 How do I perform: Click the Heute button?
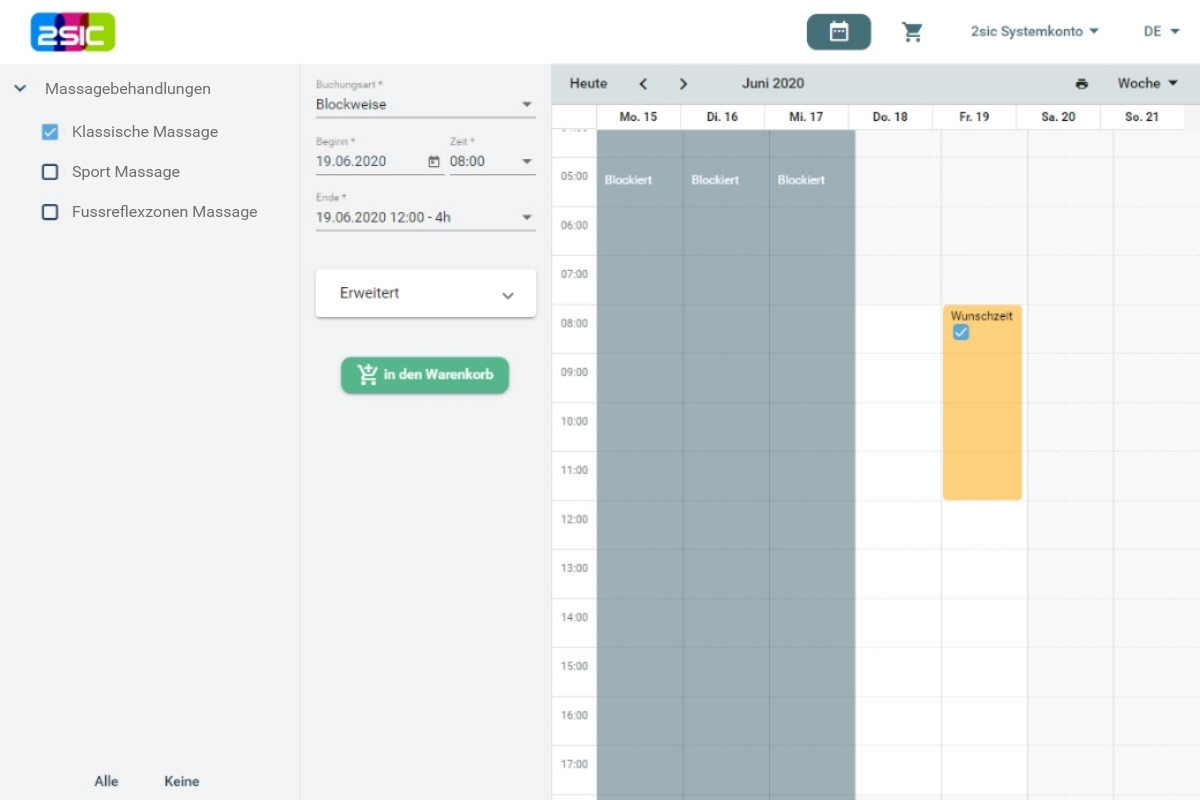(588, 84)
